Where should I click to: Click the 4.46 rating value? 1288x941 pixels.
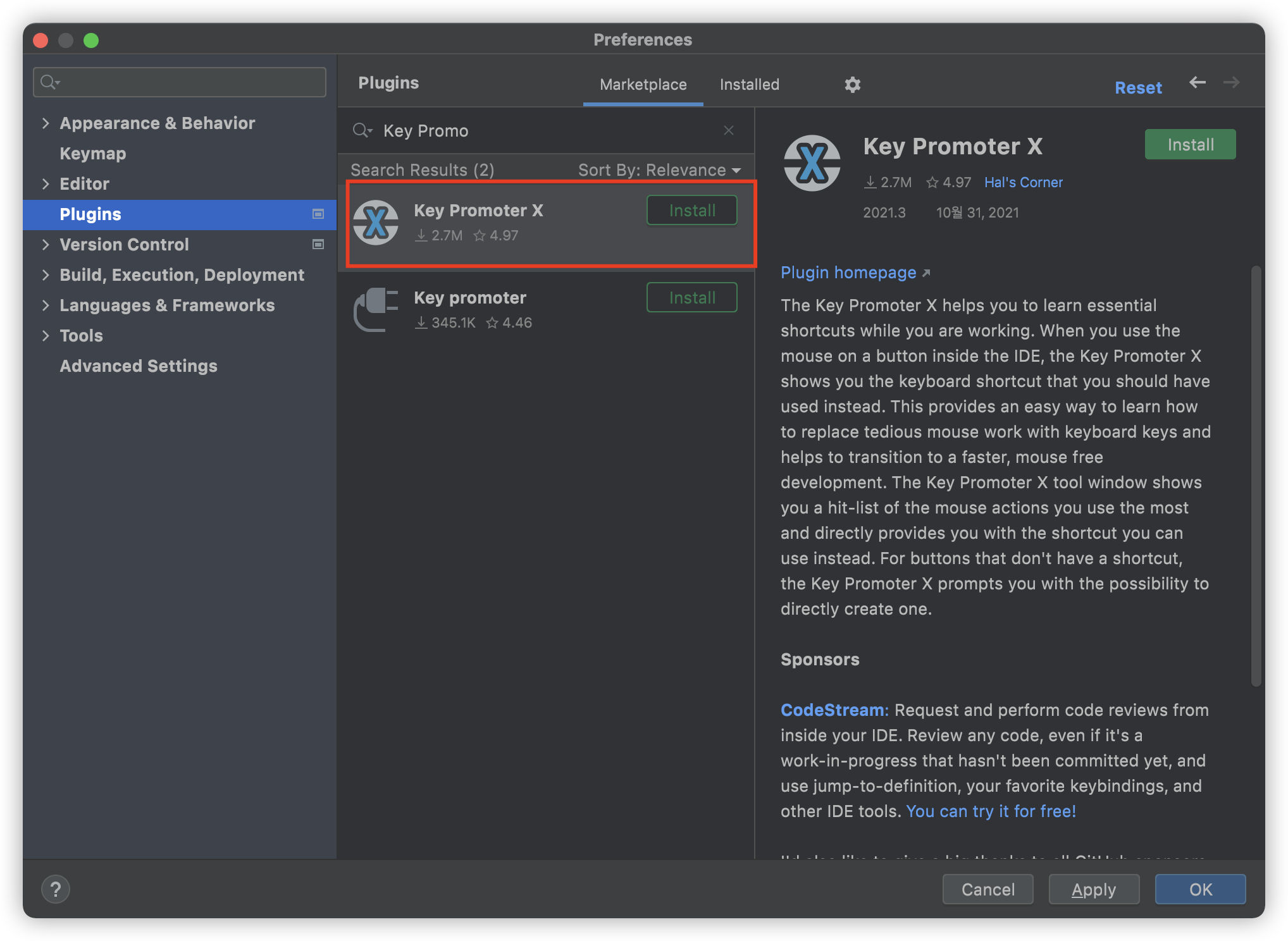(517, 323)
